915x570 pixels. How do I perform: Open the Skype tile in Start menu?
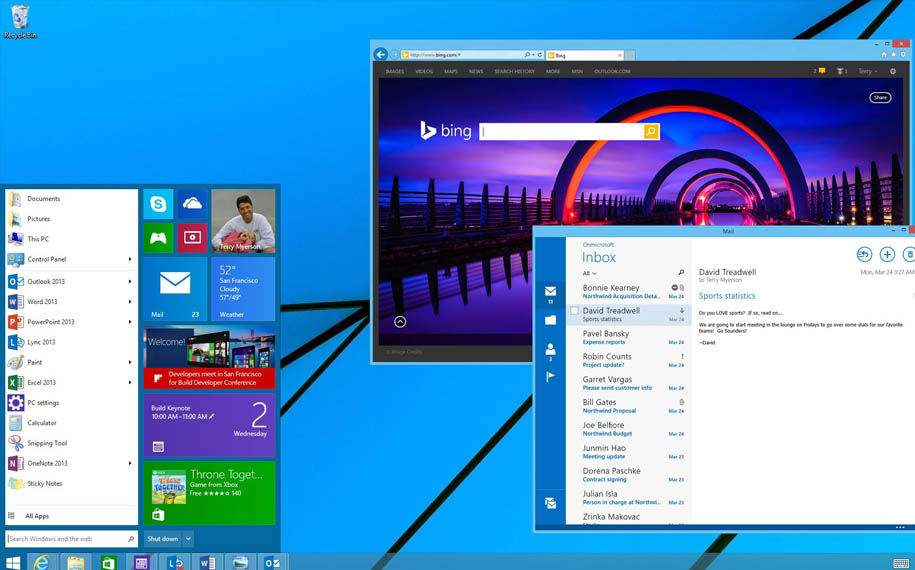(x=158, y=204)
